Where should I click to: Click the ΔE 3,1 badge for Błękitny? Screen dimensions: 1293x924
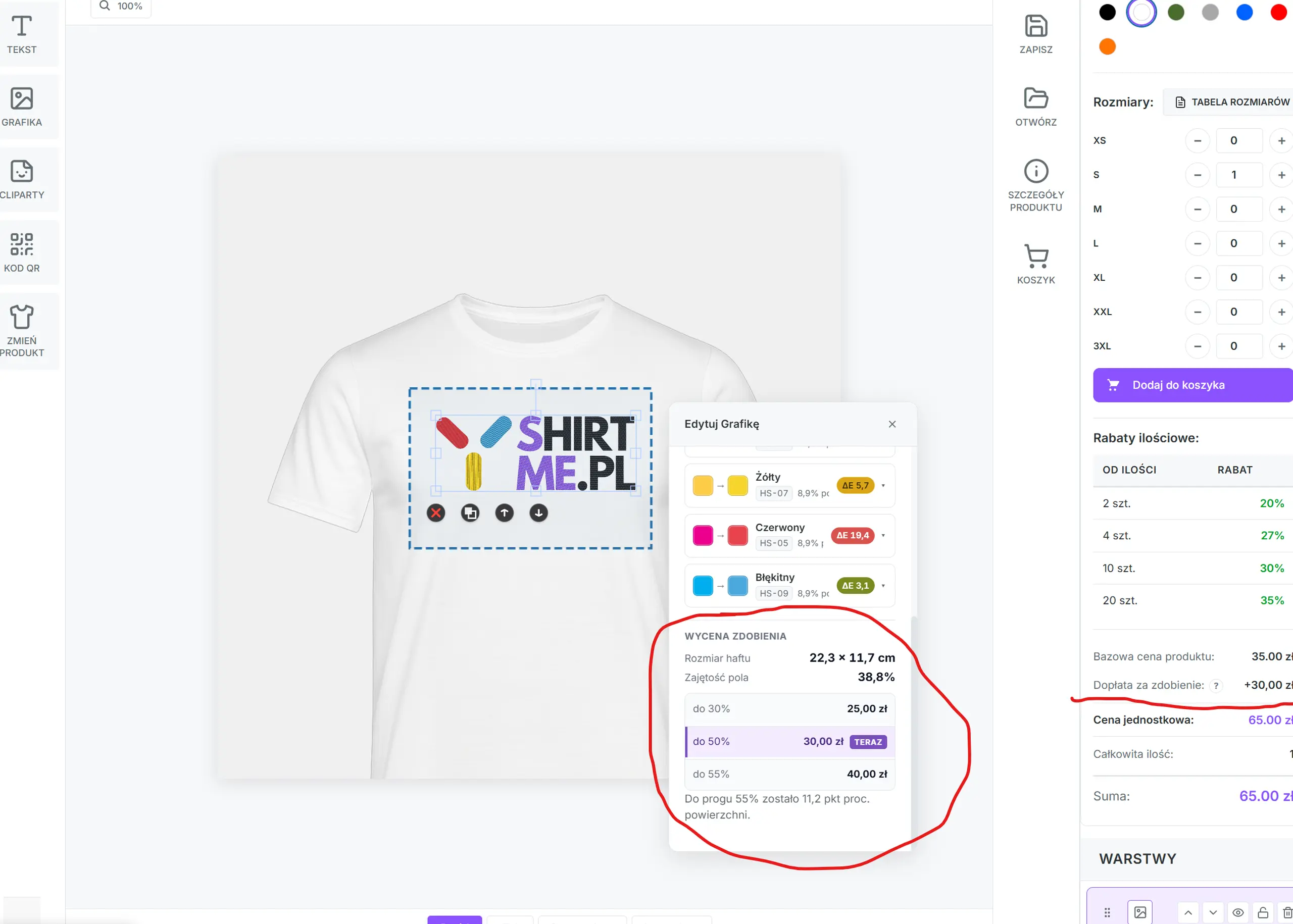point(856,586)
